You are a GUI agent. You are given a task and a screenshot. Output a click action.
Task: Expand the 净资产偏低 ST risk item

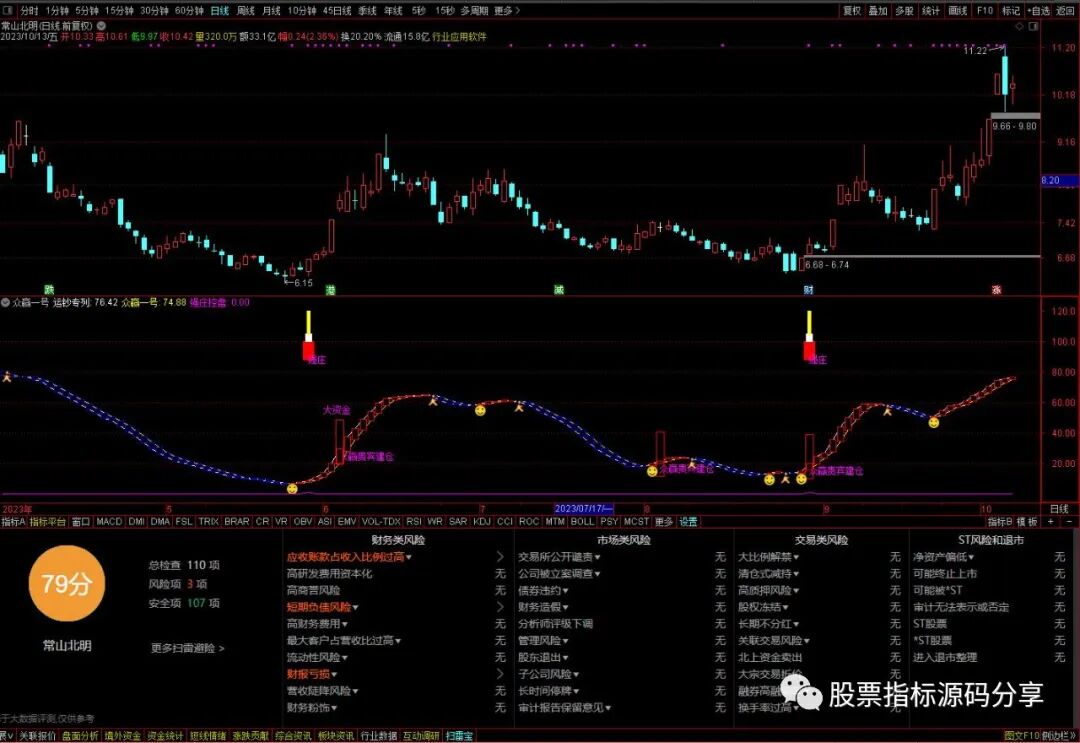tap(943, 557)
